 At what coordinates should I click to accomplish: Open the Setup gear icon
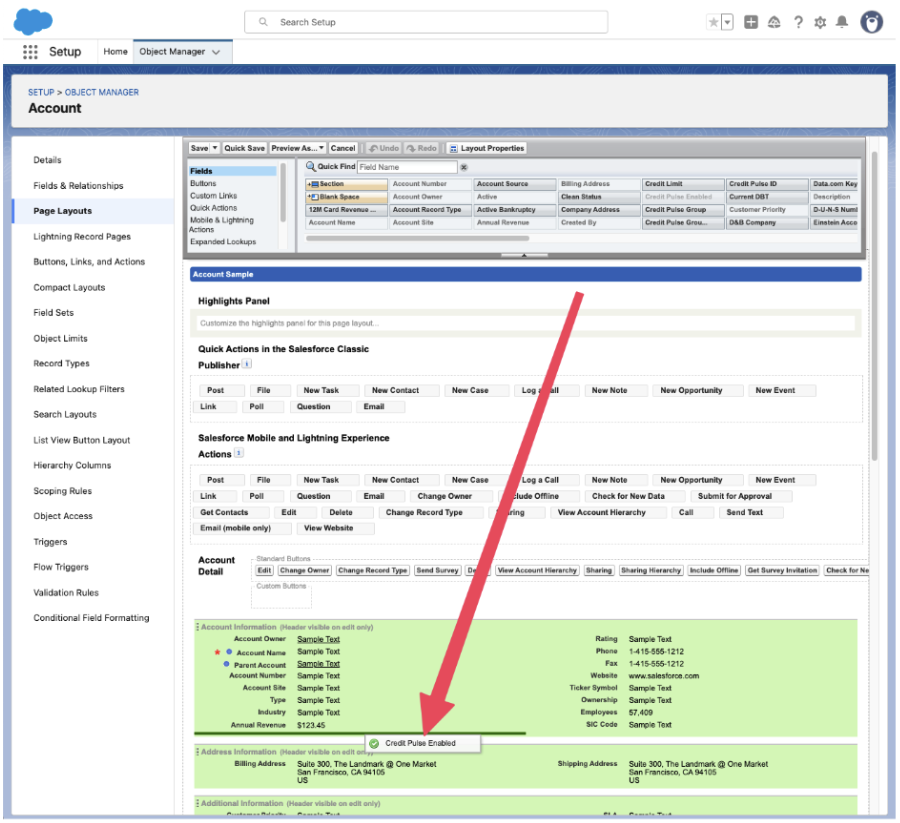point(820,22)
